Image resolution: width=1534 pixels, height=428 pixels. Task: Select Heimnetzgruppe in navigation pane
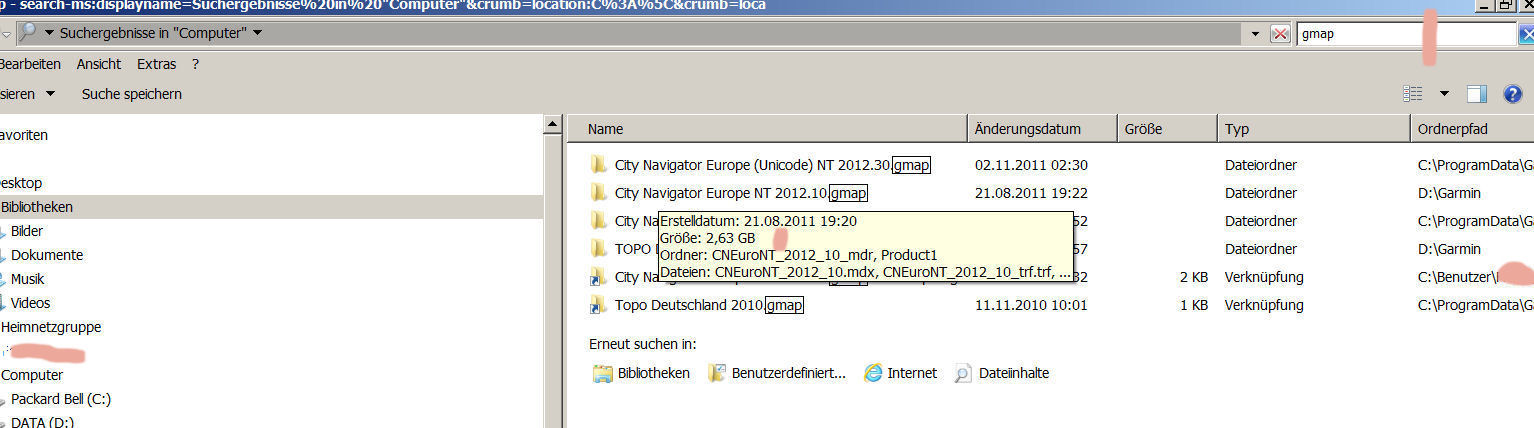pyautogui.click(x=51, y=327)
